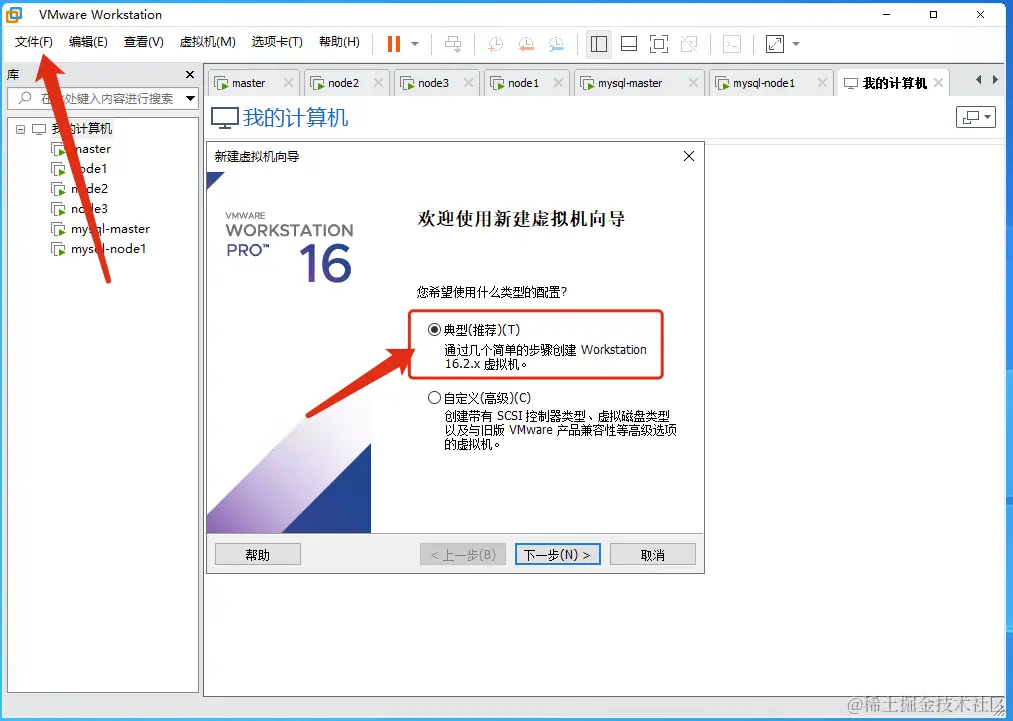Switch to the master tab
Screen dimensions: 1013x721
coord(247,83)
